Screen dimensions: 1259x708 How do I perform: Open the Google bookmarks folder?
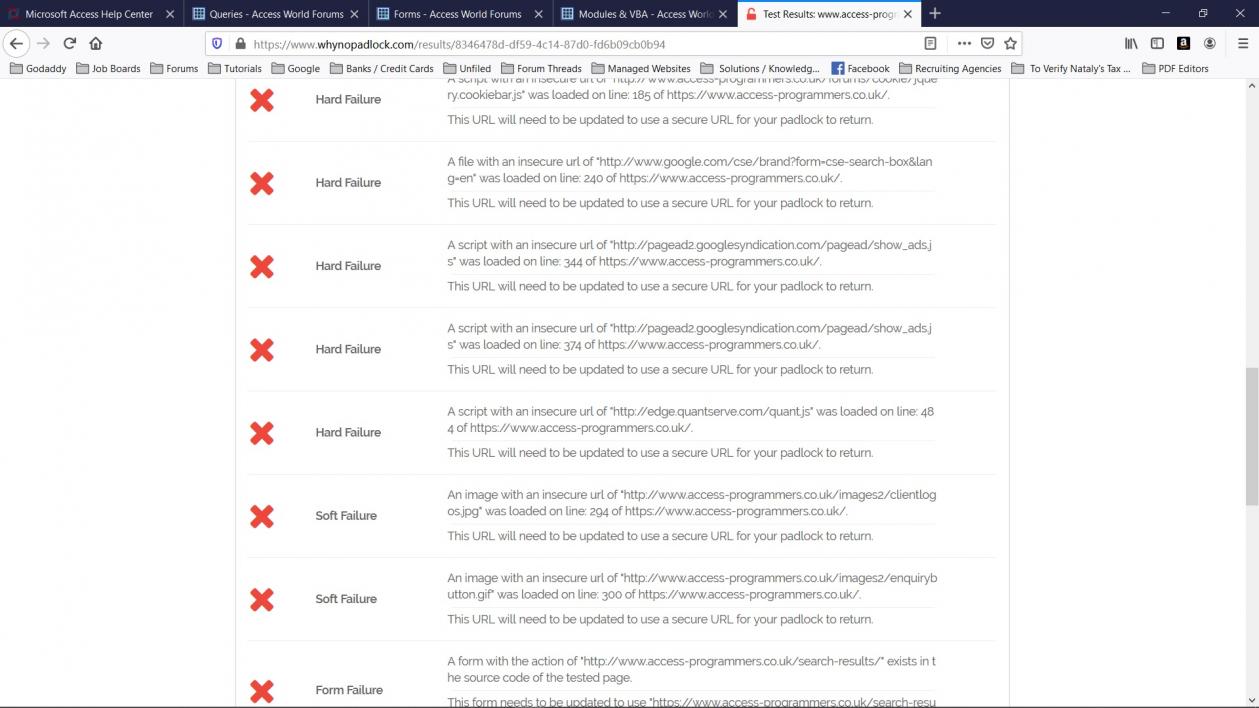[x=295, y=69]
